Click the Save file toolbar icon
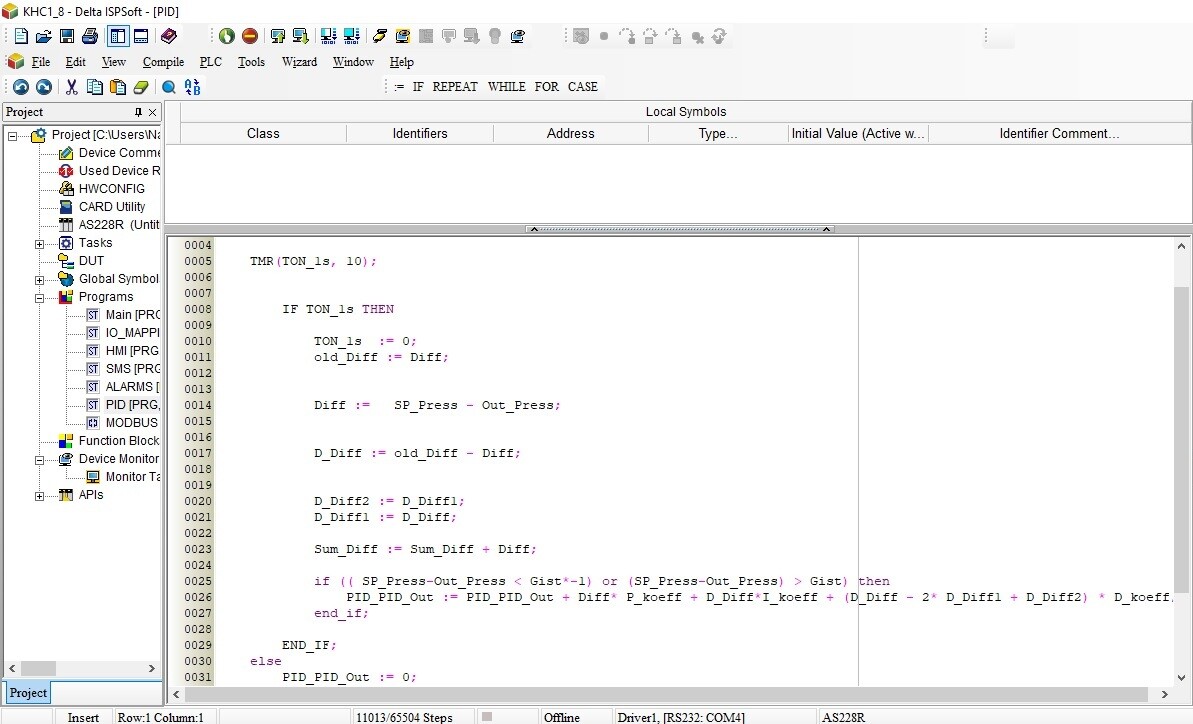This screenshot has height=724, width=1193. coord(66,36)
